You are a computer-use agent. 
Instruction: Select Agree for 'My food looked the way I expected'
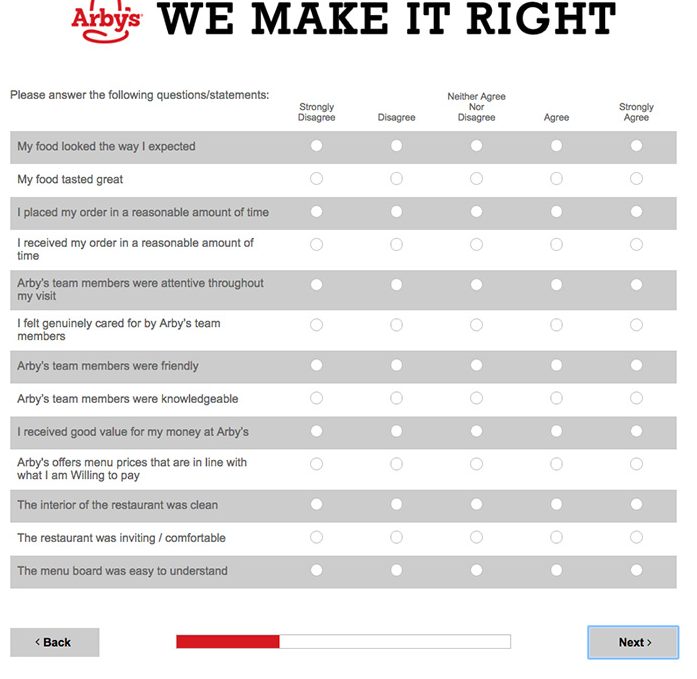click(x=556, y=146)
